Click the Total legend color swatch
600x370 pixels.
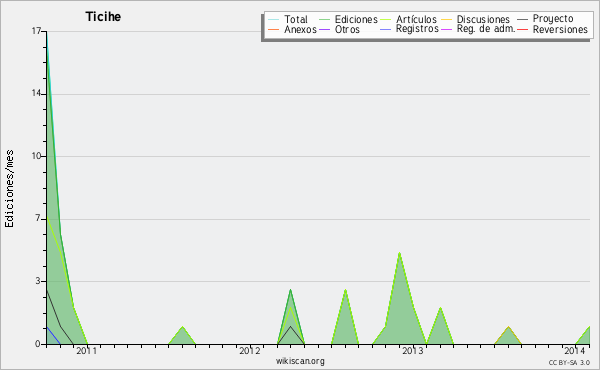(274, 20)
